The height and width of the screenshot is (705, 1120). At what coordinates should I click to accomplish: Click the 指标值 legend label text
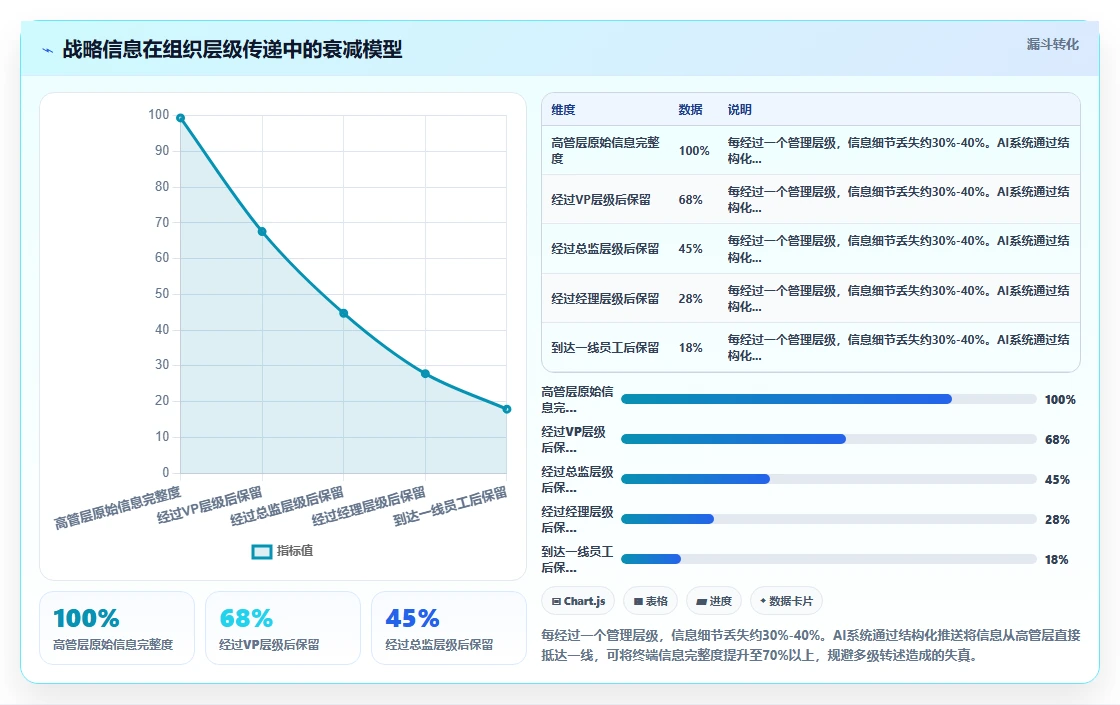pyautogui.click(x=295, y=551)
